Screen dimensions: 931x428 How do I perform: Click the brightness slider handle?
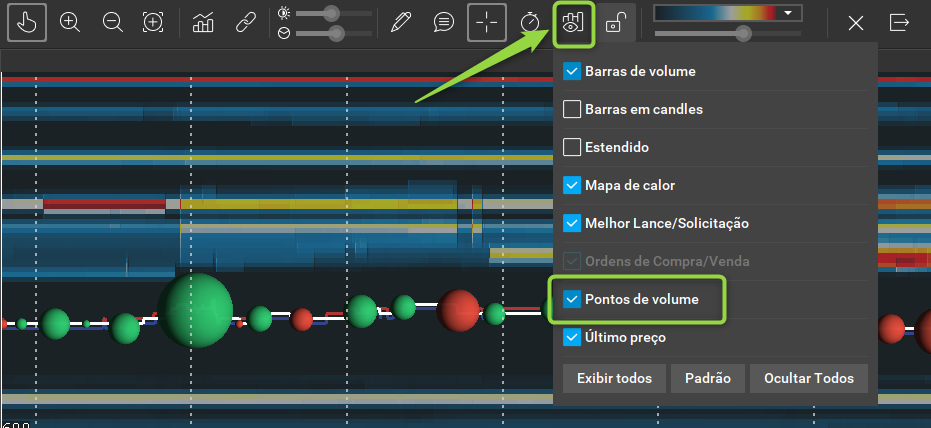pos(331,13)
